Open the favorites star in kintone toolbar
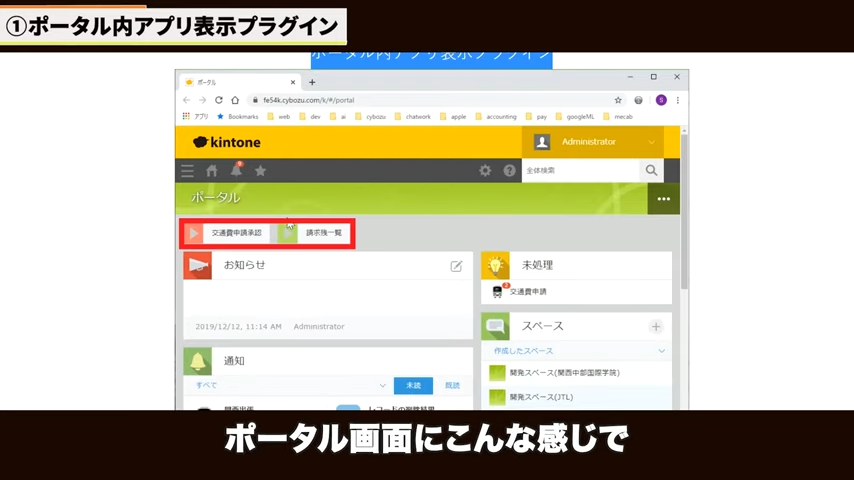The height and width of the screenshot is (480, 854). pos(260,171)
